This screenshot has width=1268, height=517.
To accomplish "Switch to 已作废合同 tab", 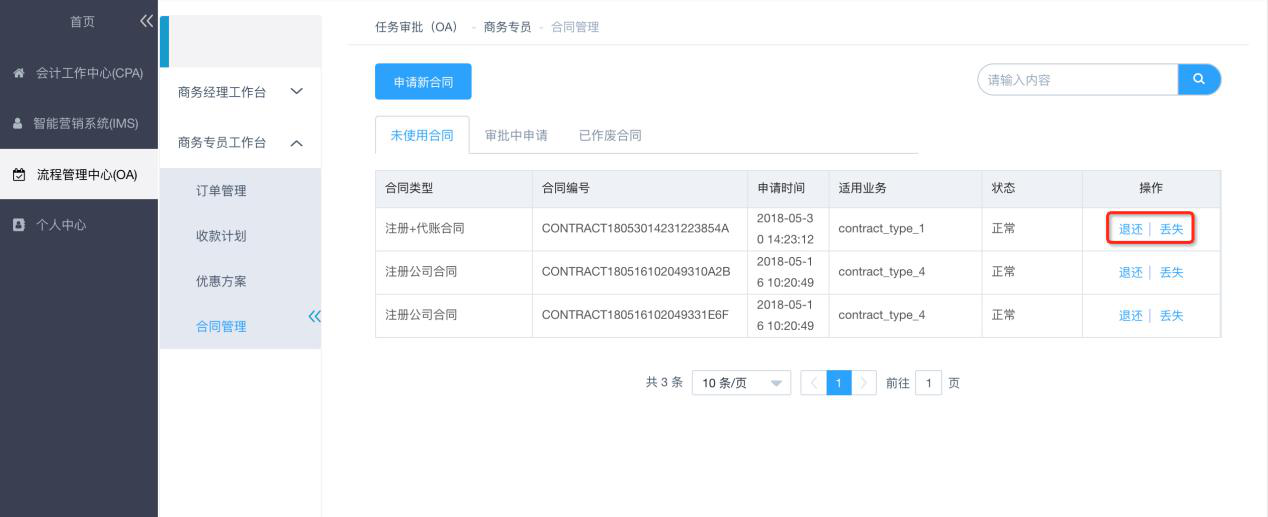I will coord(610,135).
